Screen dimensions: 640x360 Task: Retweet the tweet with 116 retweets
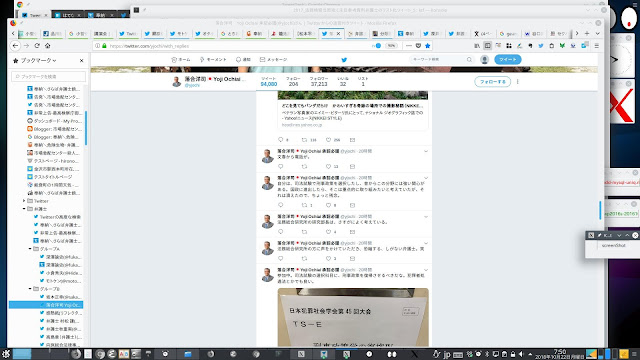pyautogui.click(x=304, y=140)
